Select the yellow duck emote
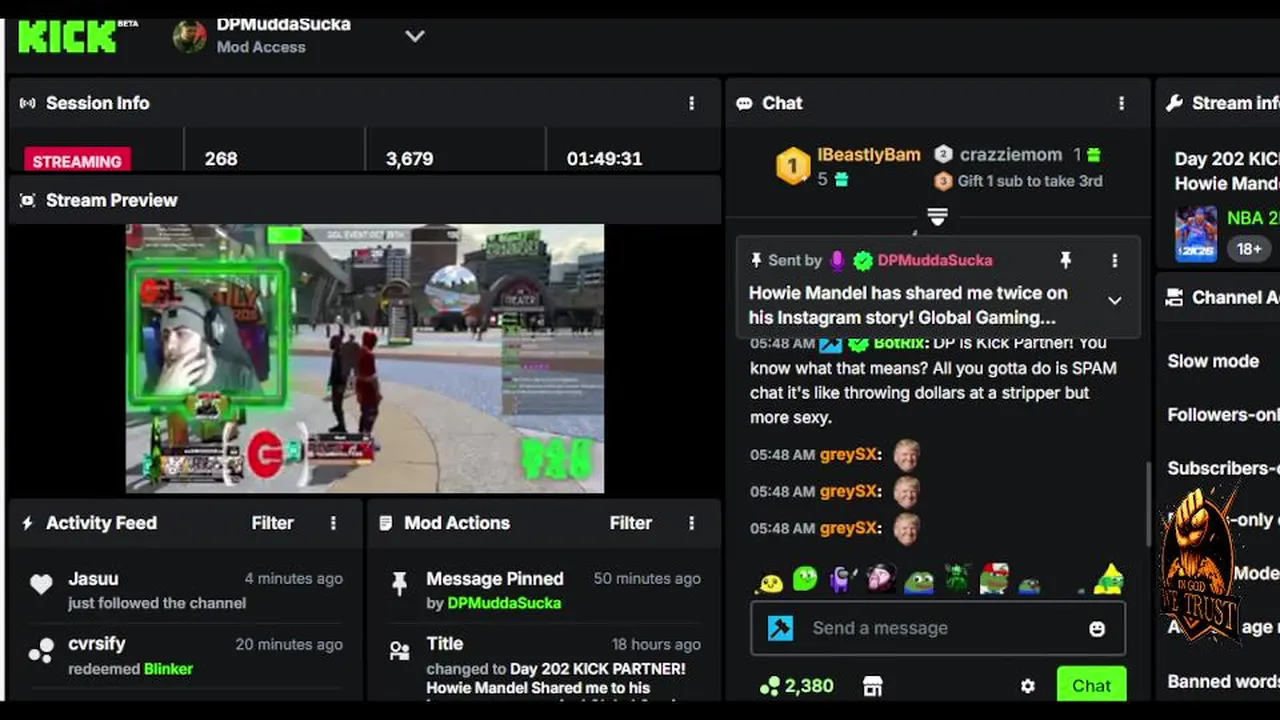This screenshot has height=720, width=1280. click(x=769, y=581)
